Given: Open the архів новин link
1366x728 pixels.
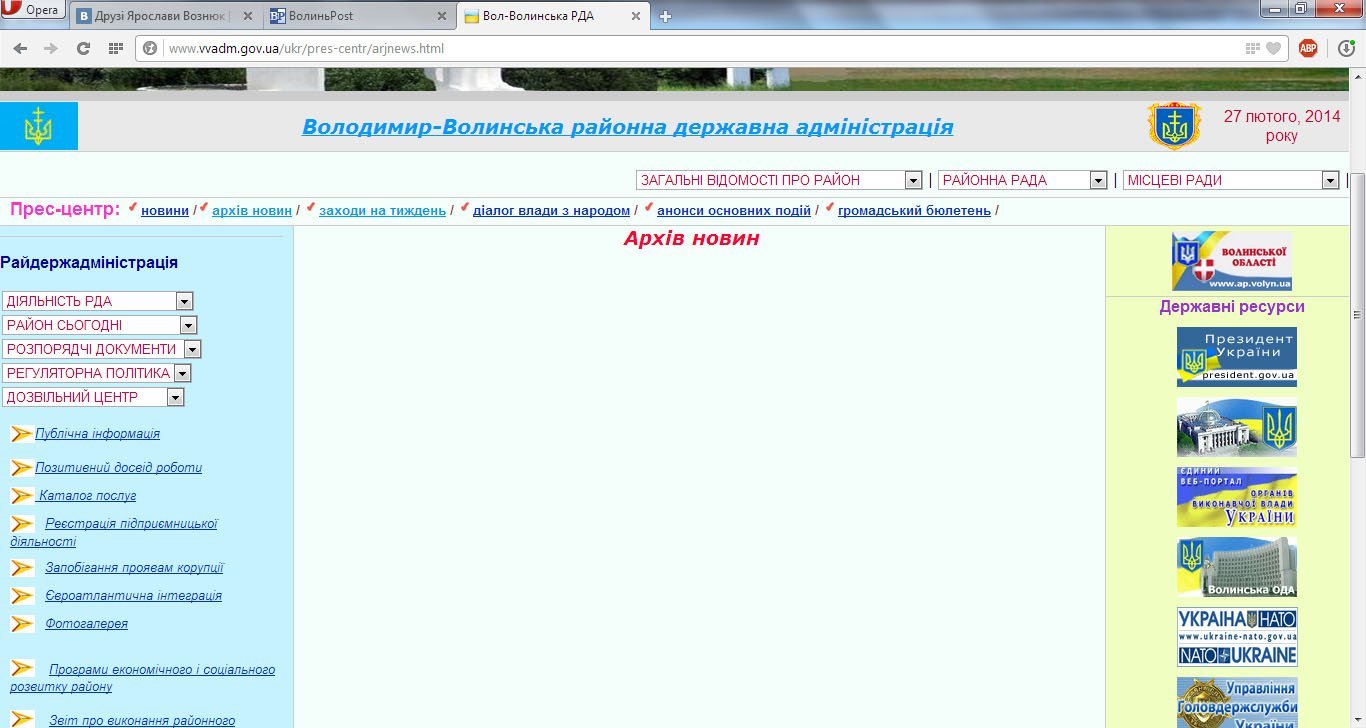Looking at the screenshot, I should 252,211.
